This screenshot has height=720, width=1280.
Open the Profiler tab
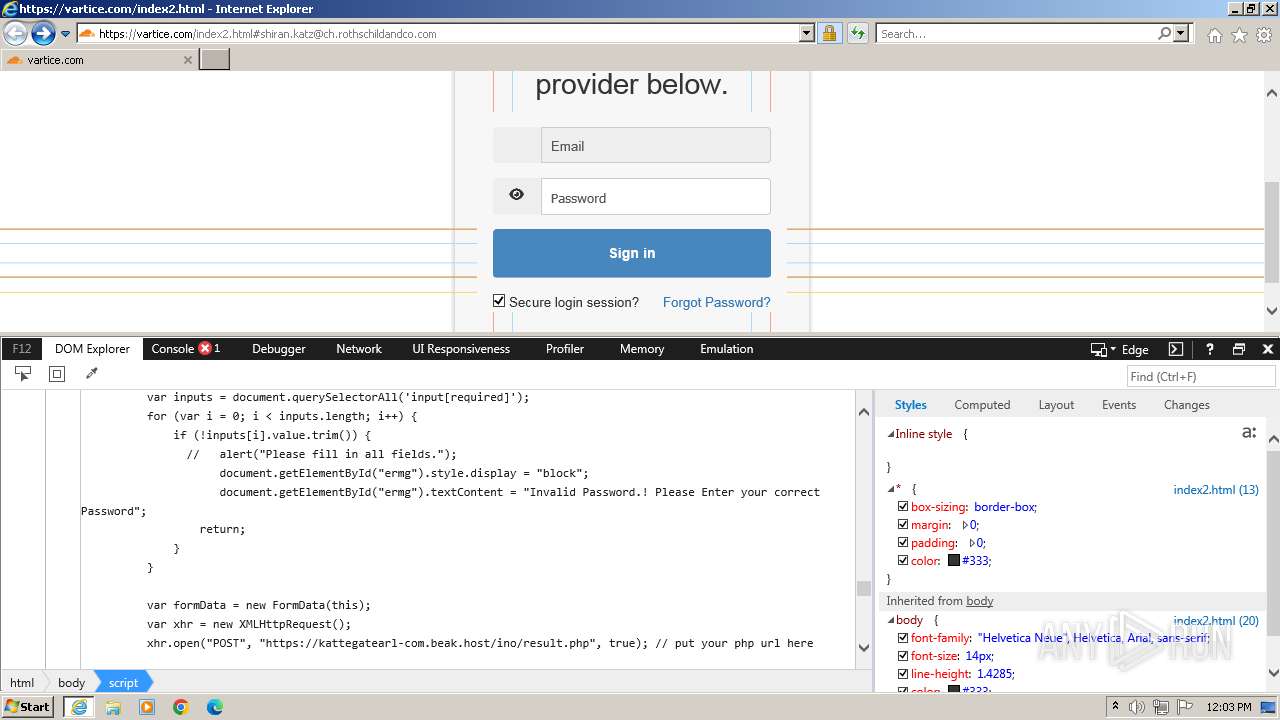pyautogui.click(x=565, y=349)
